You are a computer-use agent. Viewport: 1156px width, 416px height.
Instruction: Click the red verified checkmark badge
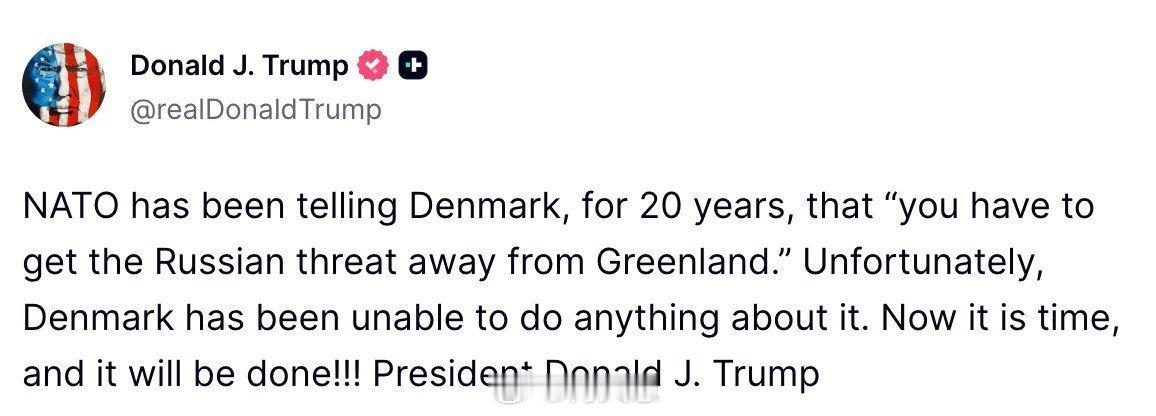pyautogui.click(x=373, y=67)
